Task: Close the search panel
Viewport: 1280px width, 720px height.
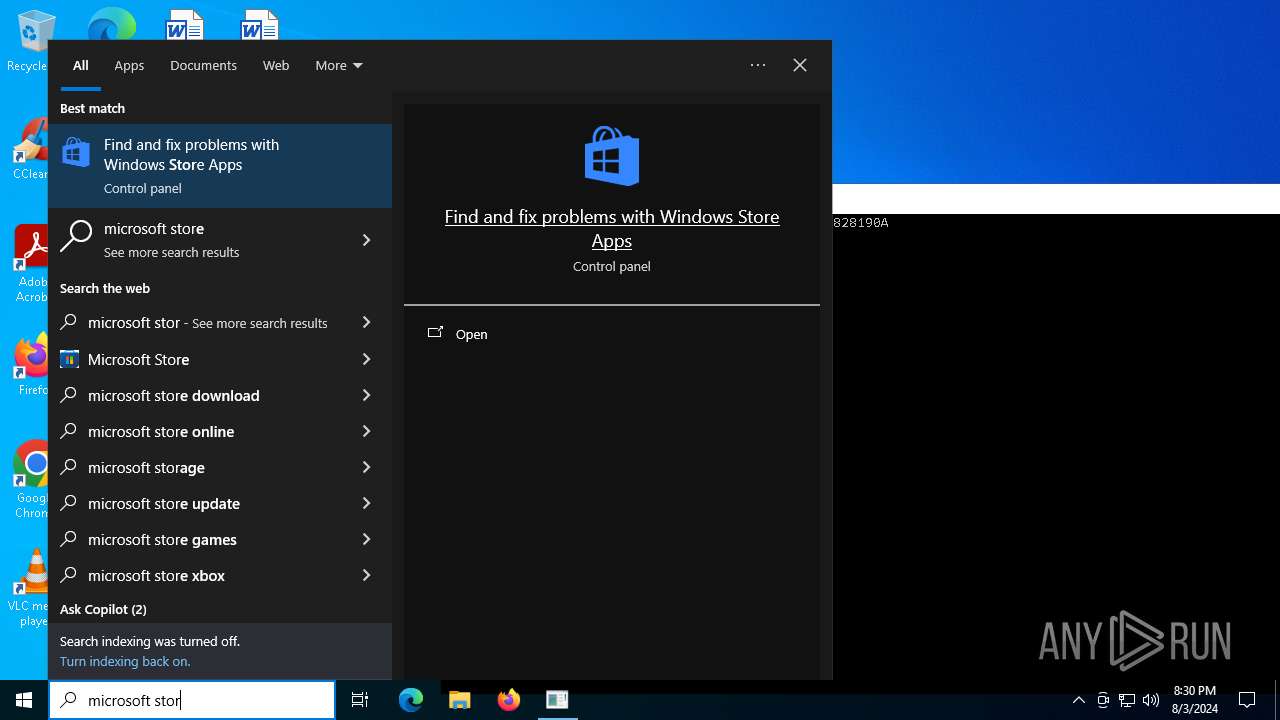Action: click(800, 65)
